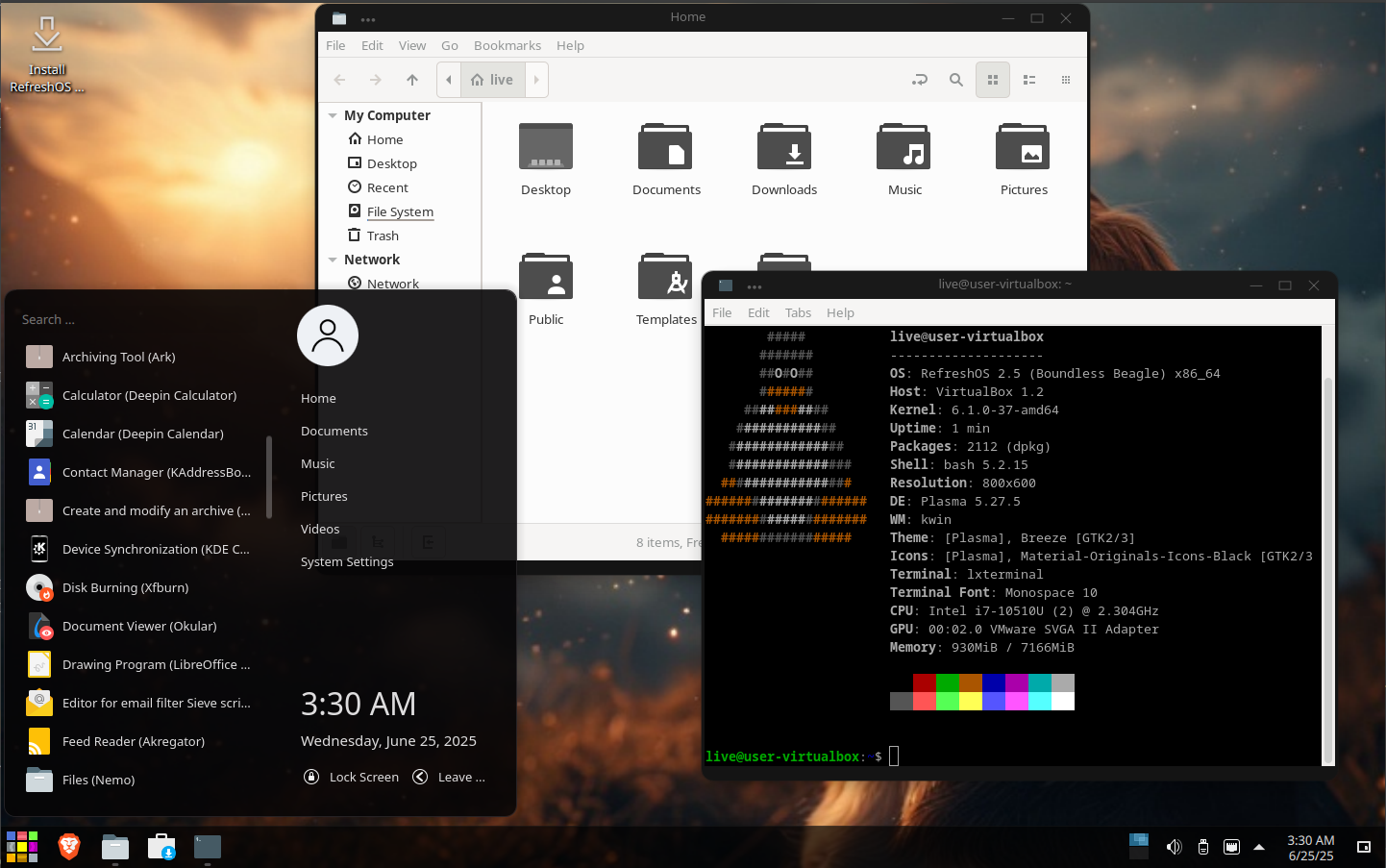Screen dimensions: 1386x868
Task: Toggle location entry in Nemo toolbar
Action: 920,80
